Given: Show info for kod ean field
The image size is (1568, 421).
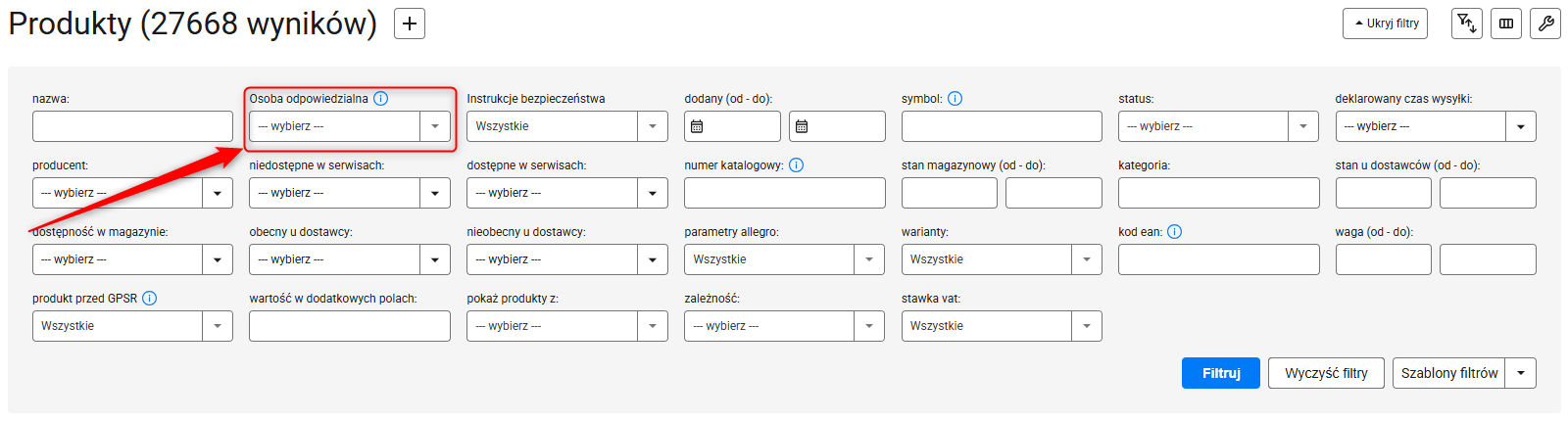Looking at the screenshot, I should pos(1175,232).
